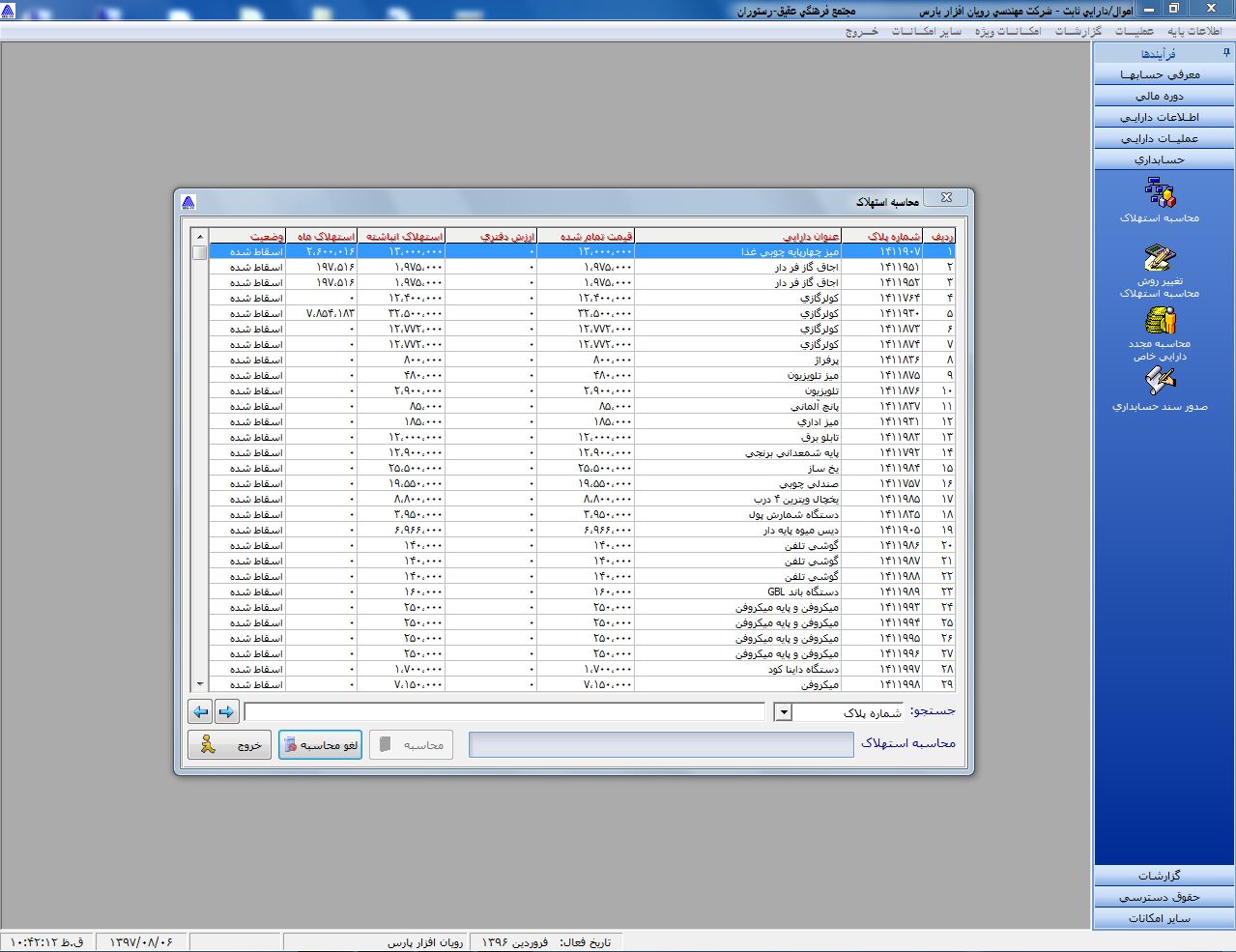Select plate number ۱۴۱۱۹۵۲ cell
This screenshot has height=952, width=1236.
884,282
